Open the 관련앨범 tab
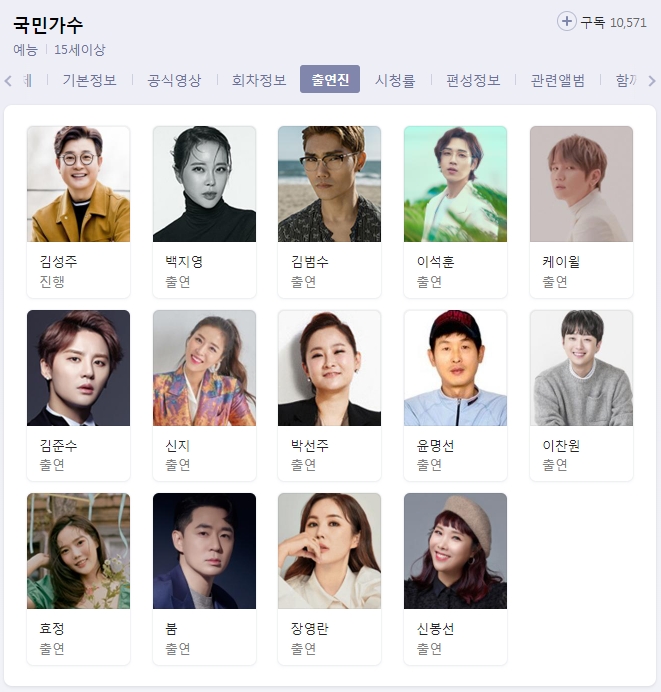 click(x=558, y=80)
